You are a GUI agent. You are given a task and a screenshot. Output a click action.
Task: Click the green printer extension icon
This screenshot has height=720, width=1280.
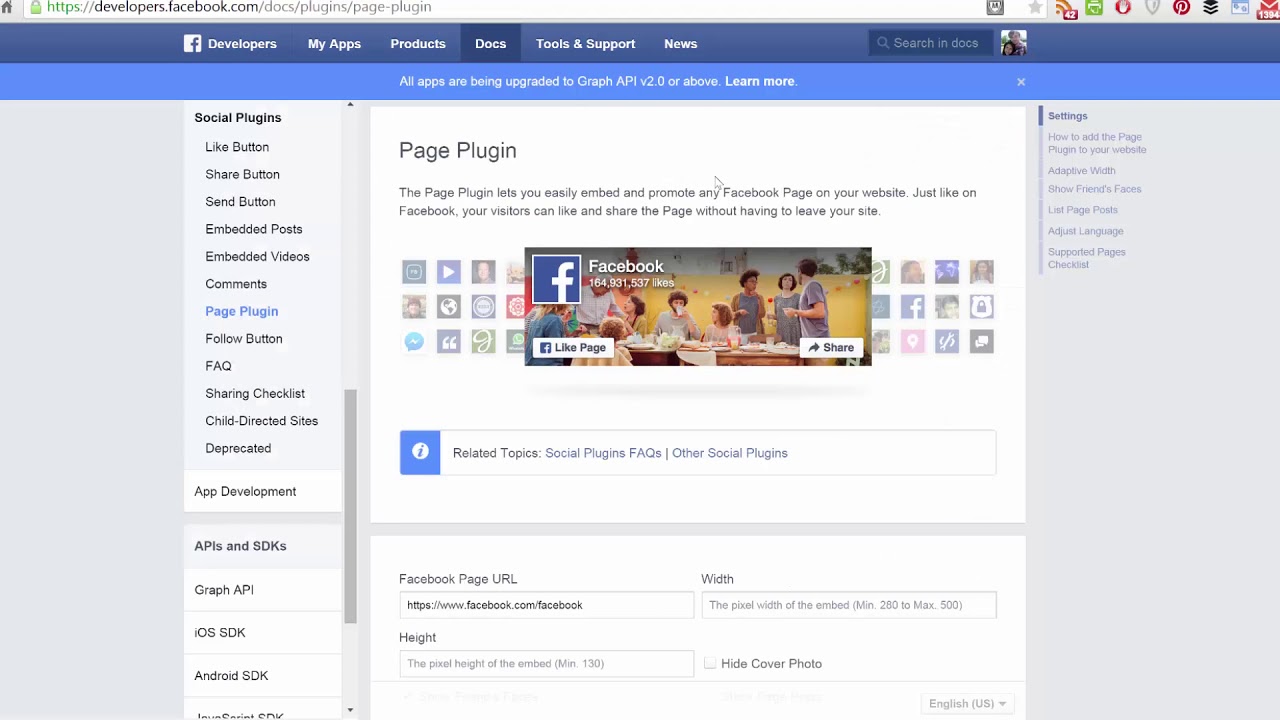(1094, 7)
